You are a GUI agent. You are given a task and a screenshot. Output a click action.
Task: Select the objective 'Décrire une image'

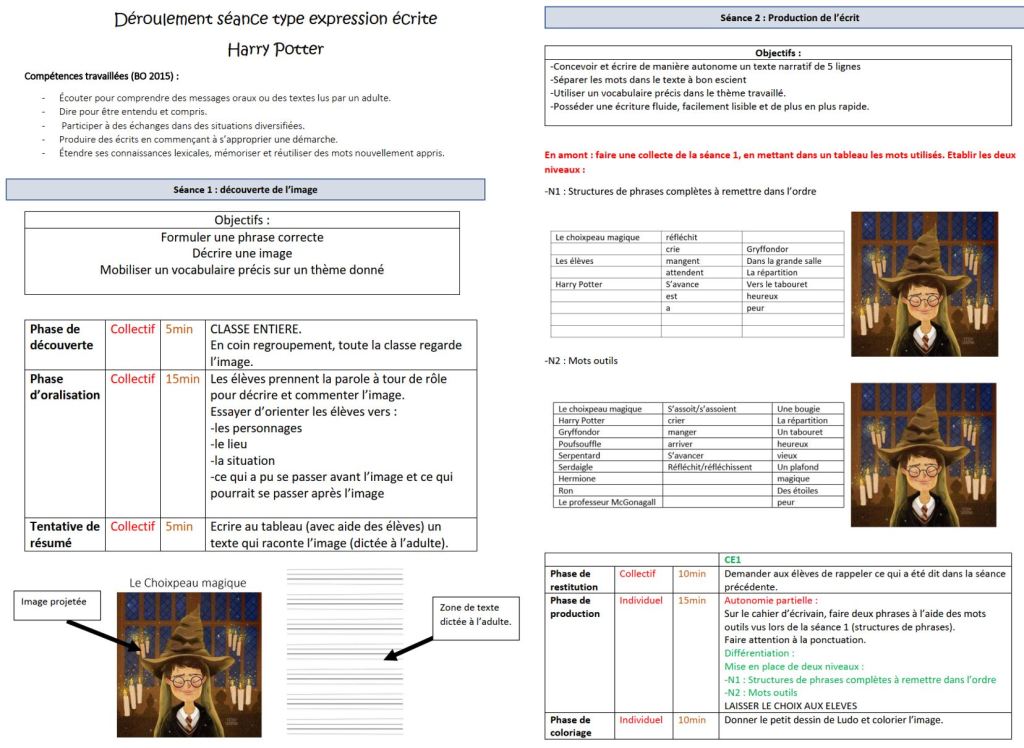click(242, 253)
